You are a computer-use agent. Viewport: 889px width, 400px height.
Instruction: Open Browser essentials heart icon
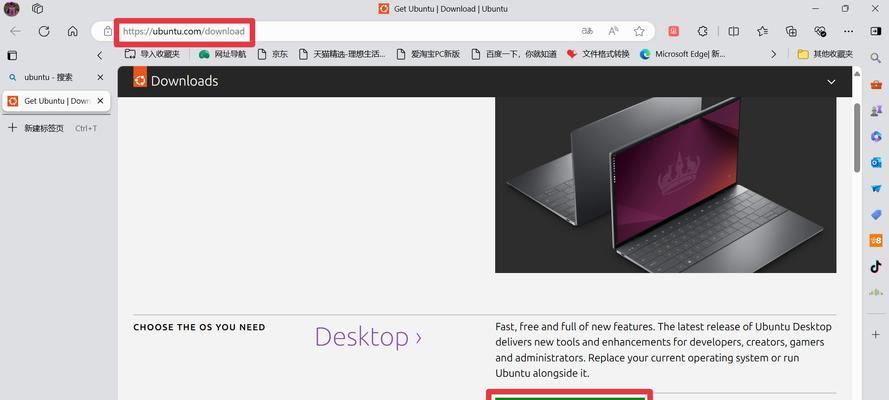(x=820, y=31)
